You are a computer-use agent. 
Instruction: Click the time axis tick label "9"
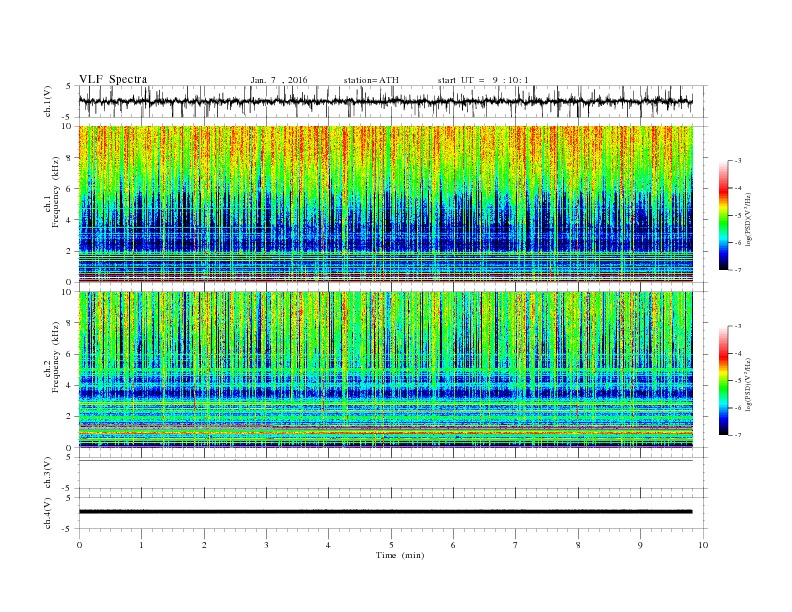640,545
